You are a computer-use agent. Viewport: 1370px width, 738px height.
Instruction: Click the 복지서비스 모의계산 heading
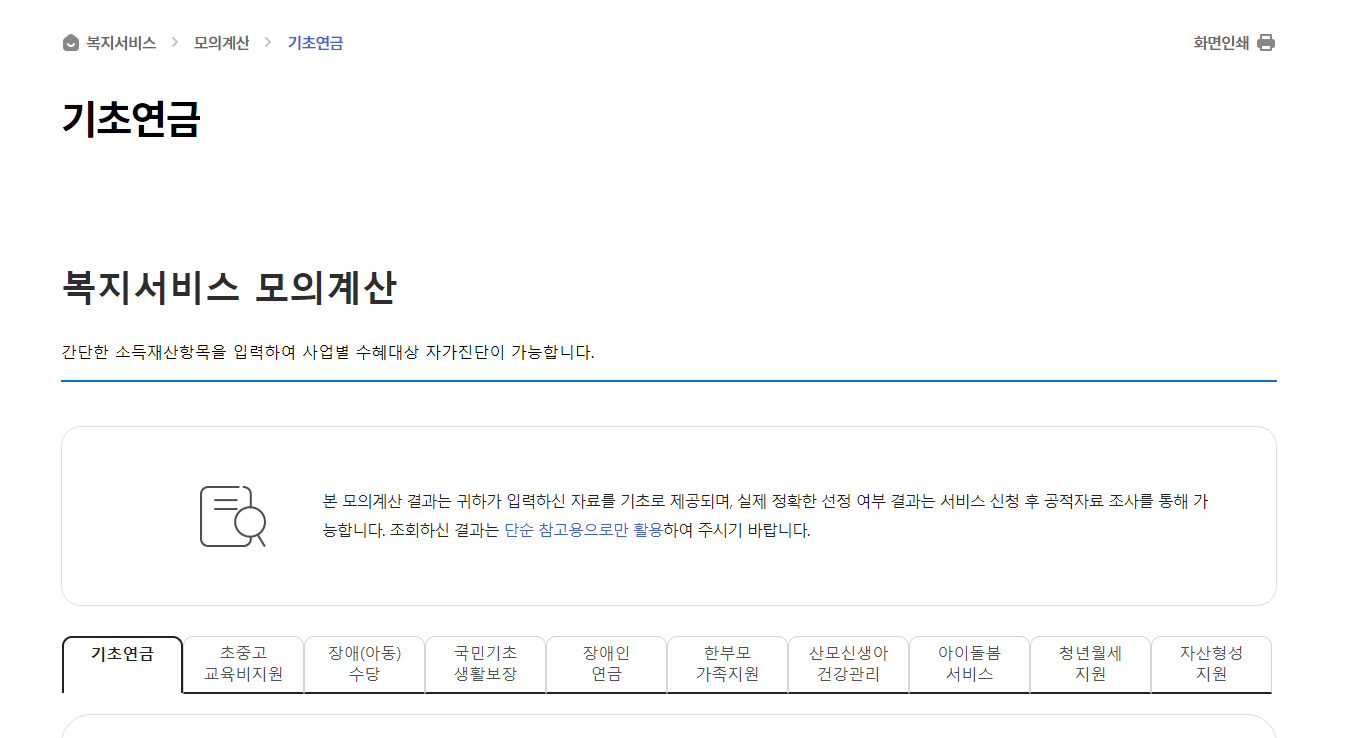(229, 288)
